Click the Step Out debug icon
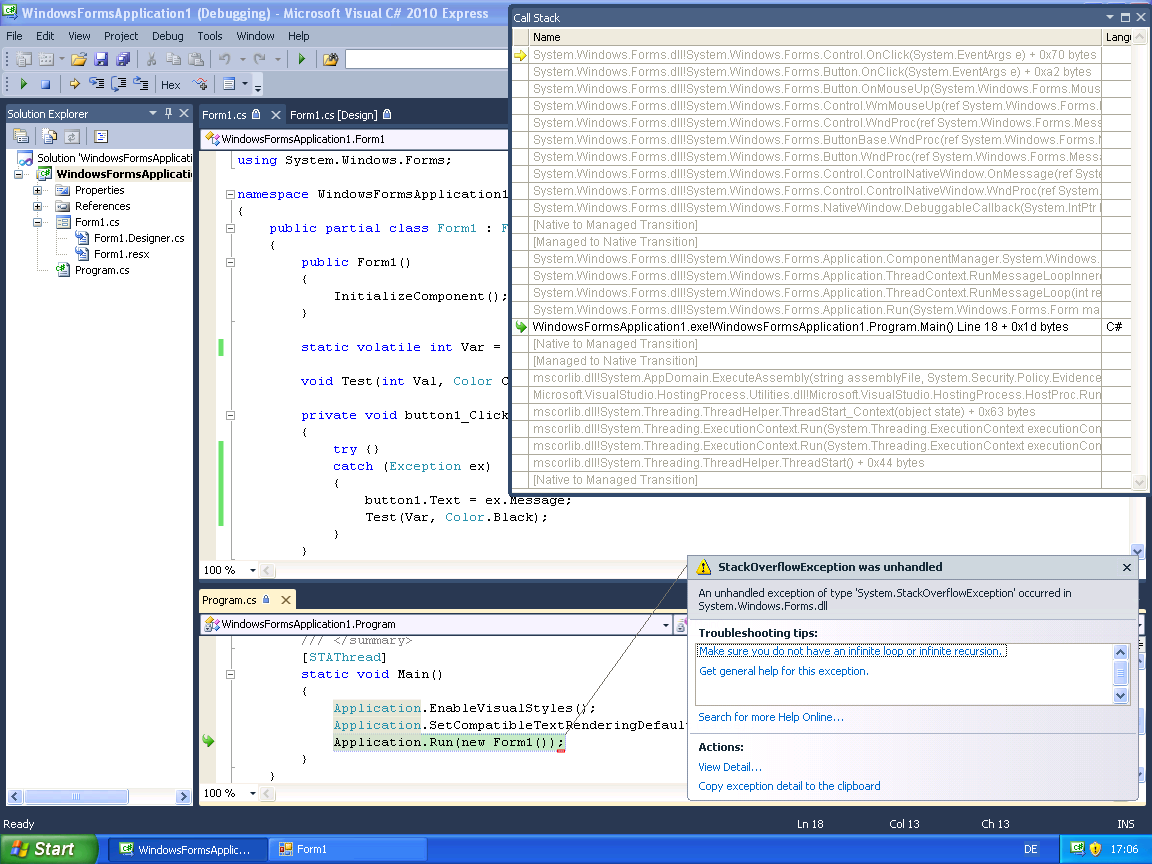 [140, 84]
